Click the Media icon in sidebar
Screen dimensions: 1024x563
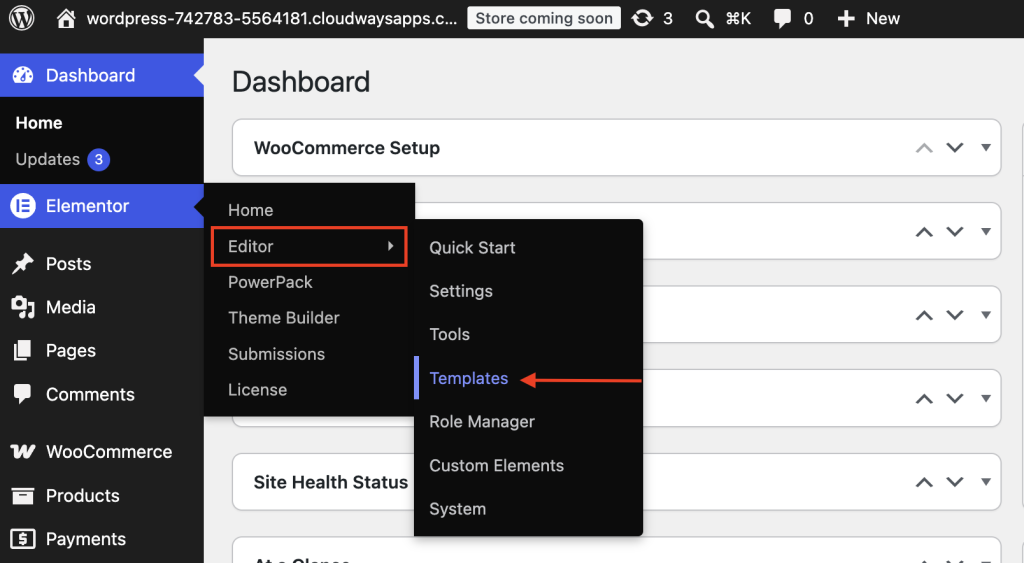tap(23, 307)
